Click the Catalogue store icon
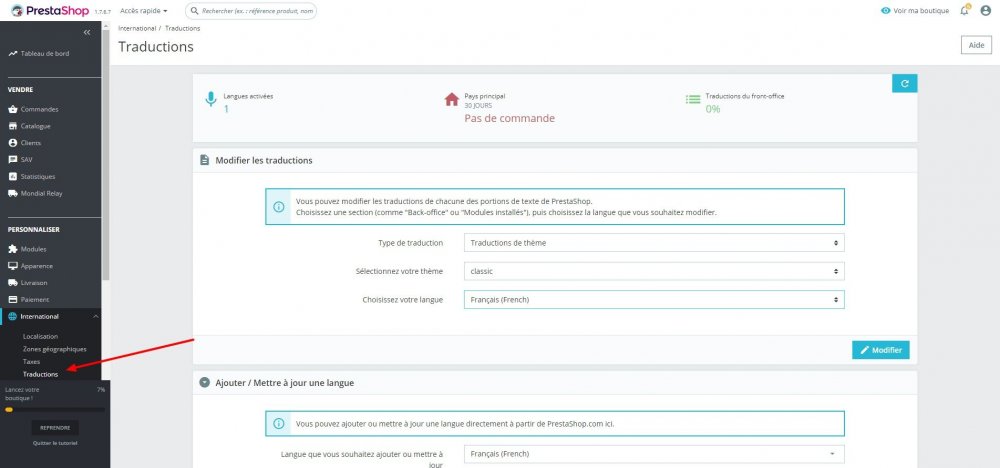Viewport: 1000px width, 468px height. pos(13,126)
